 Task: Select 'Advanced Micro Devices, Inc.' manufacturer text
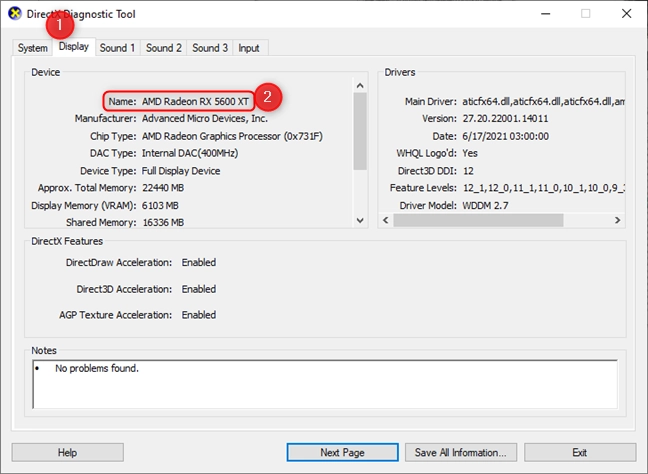[x=205, y=119]
